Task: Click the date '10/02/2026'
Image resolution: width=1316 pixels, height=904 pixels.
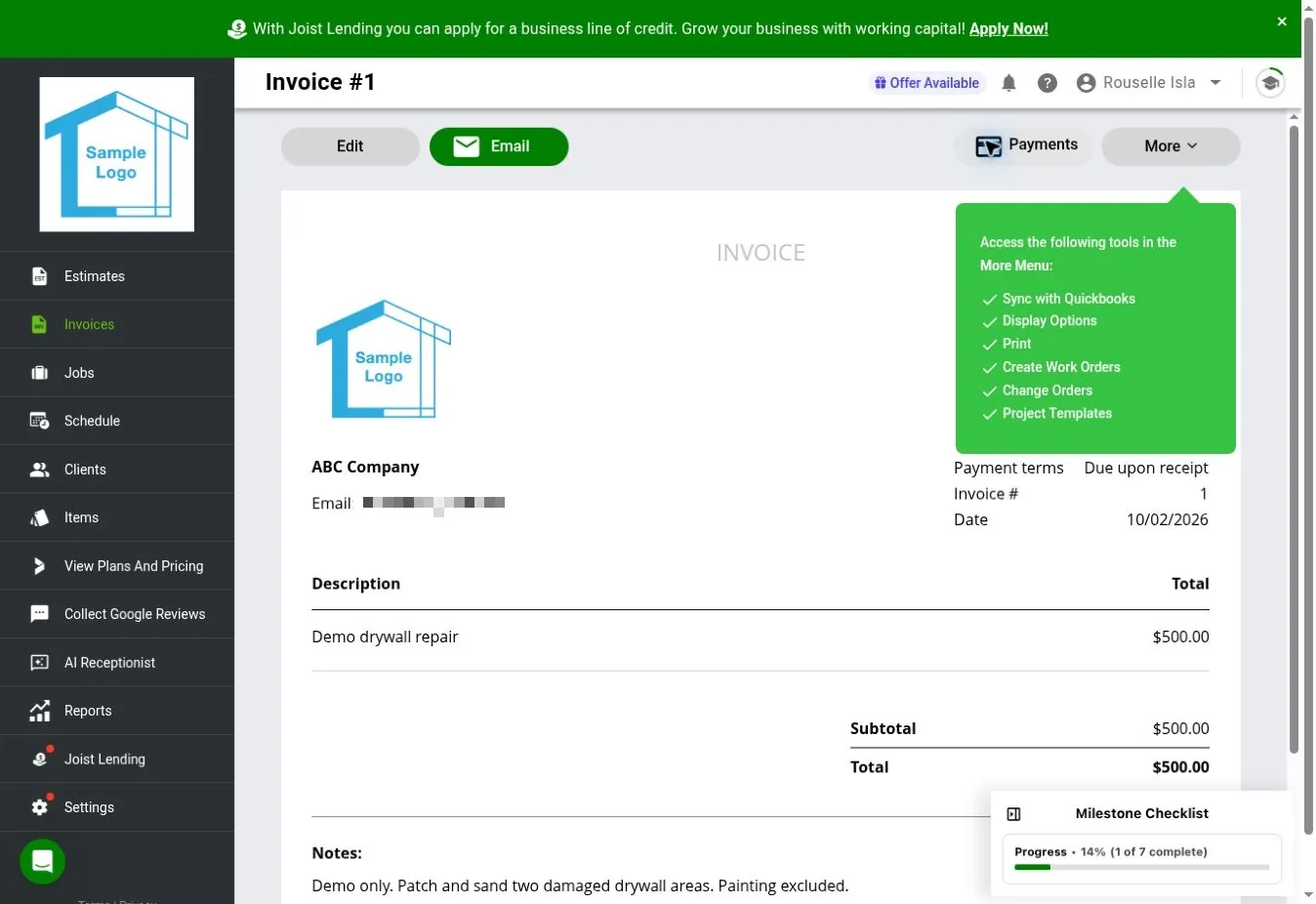Action: click(1168, 519)
